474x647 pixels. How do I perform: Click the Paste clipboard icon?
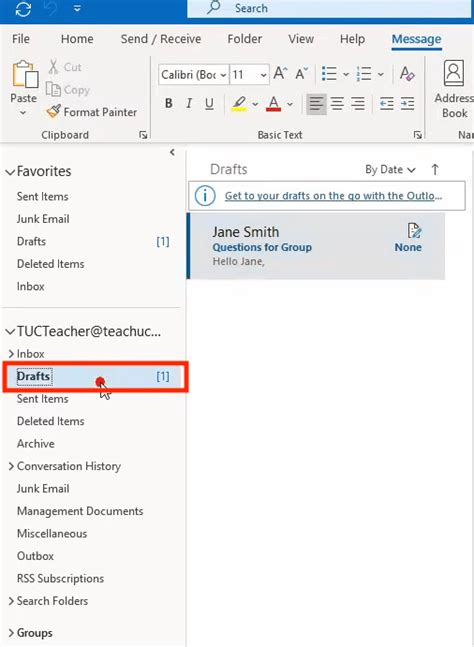(25, 74)
